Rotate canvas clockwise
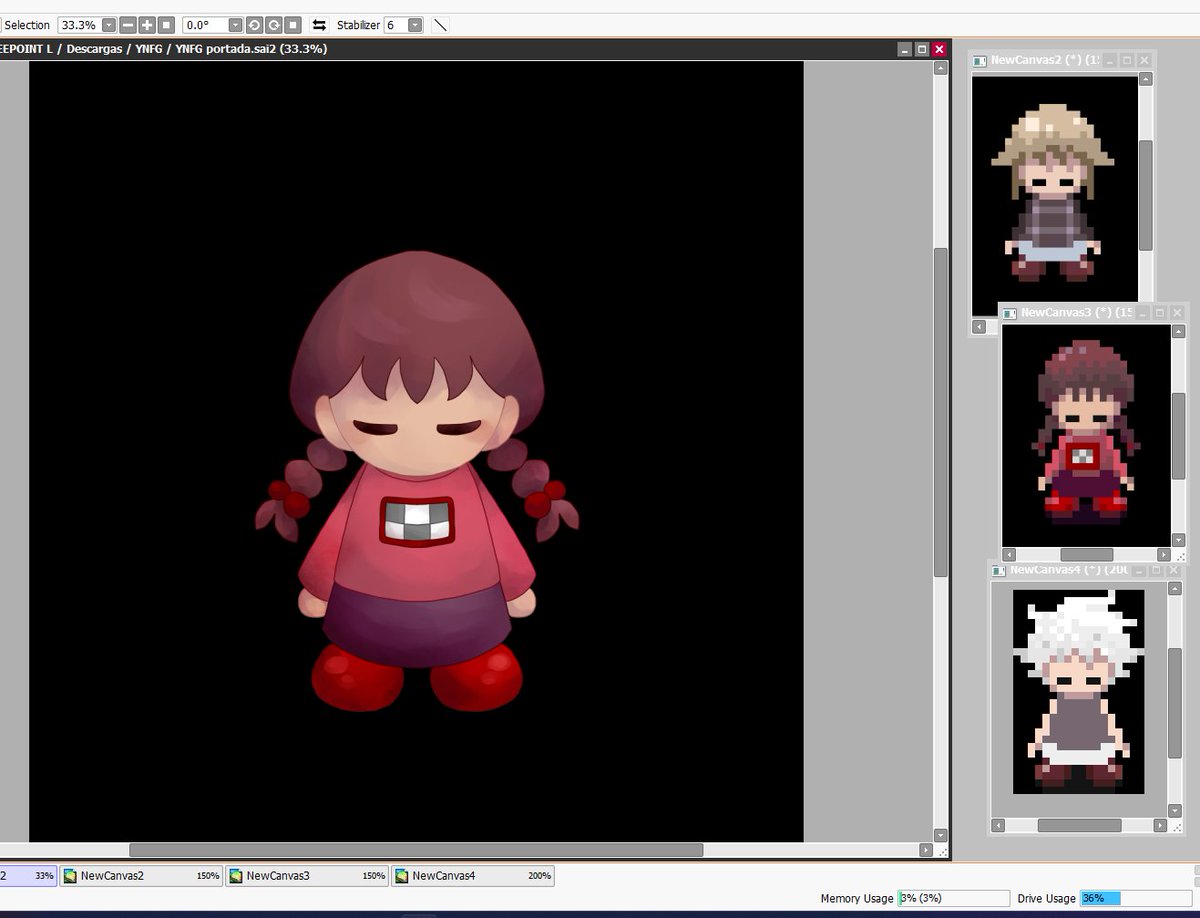 point(273,25)
